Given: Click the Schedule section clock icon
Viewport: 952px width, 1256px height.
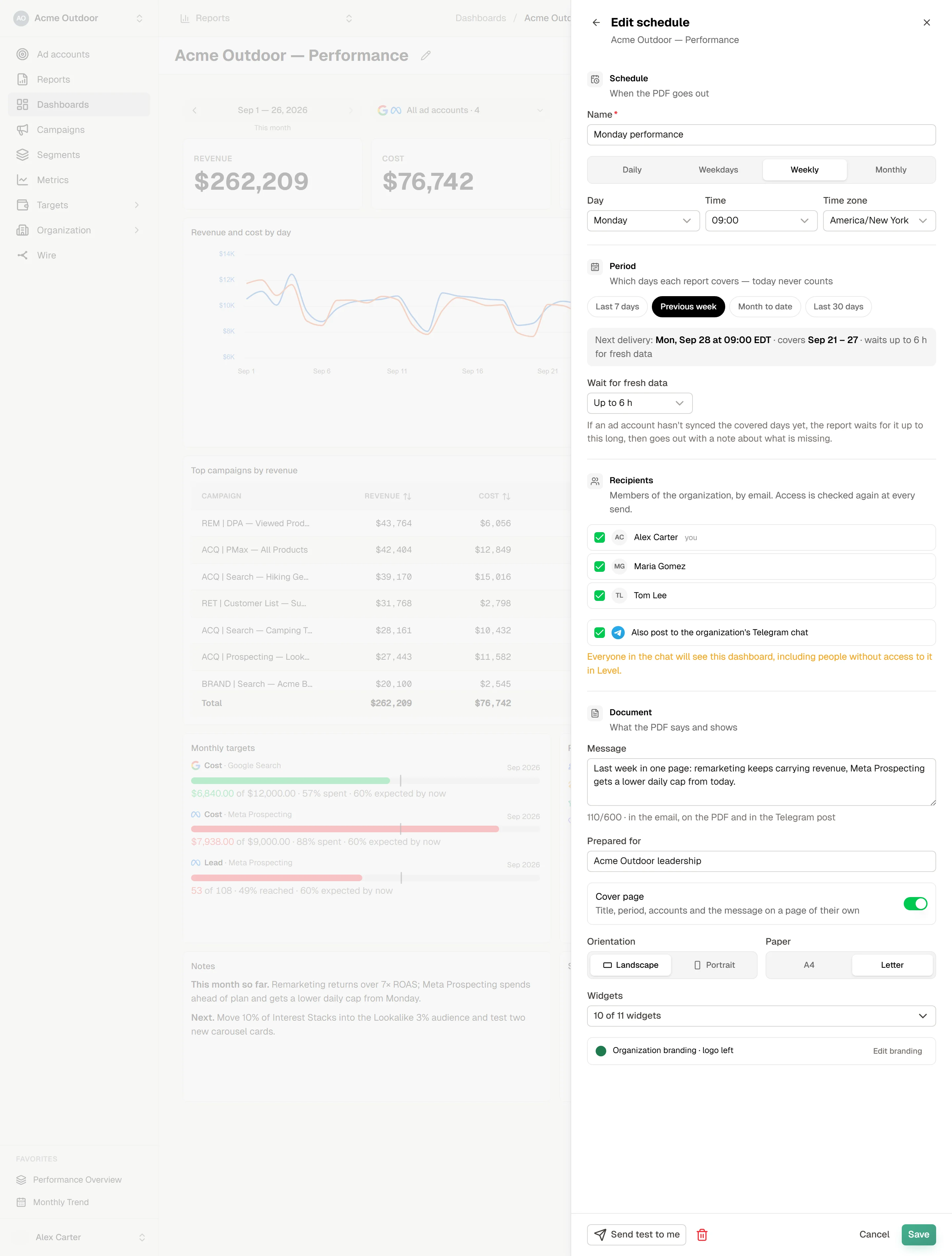Looking at the screenshot, I should point(595,80).
